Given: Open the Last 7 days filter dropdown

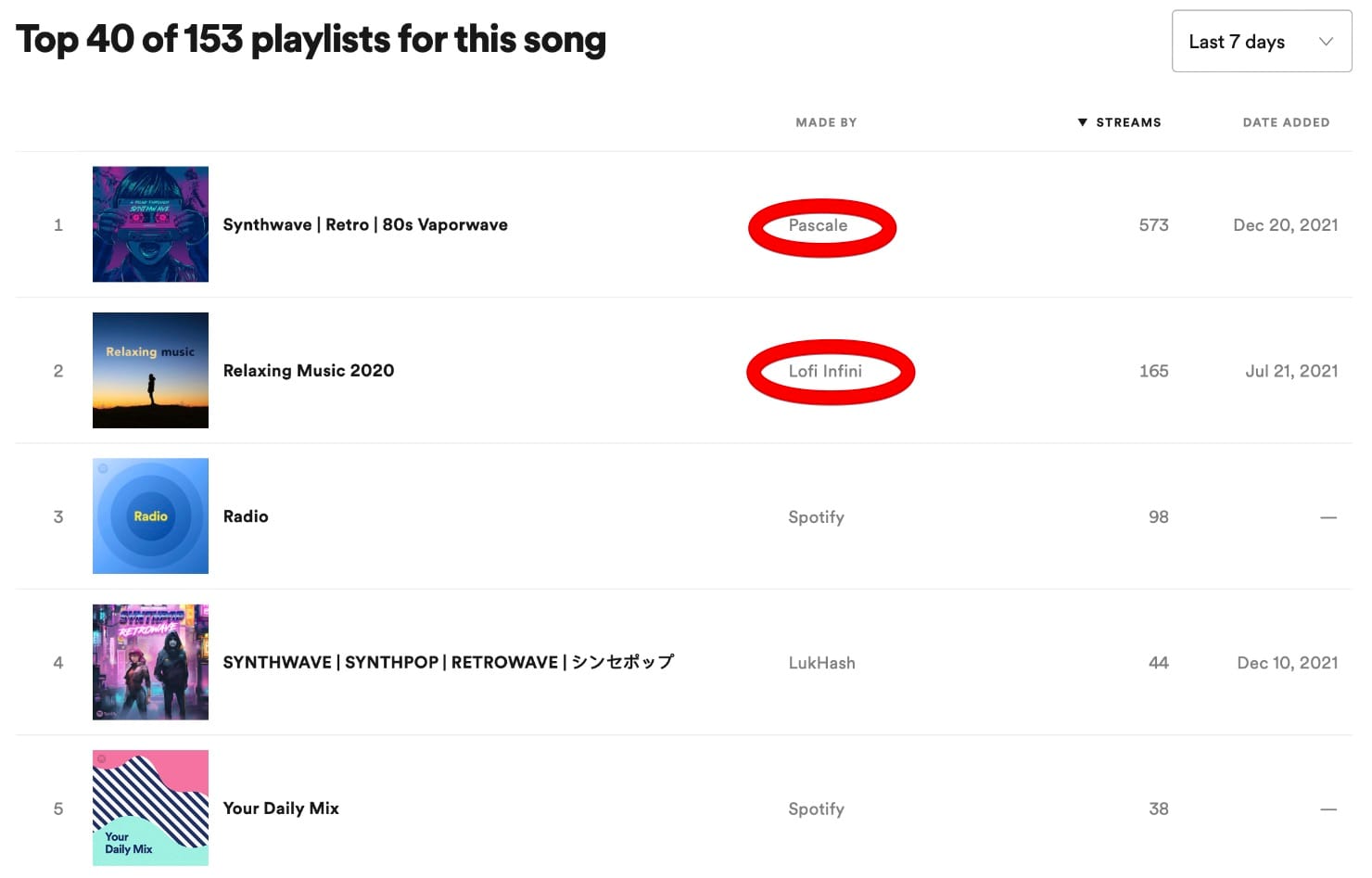Looking at the screenshot, I should point(1261,41).
